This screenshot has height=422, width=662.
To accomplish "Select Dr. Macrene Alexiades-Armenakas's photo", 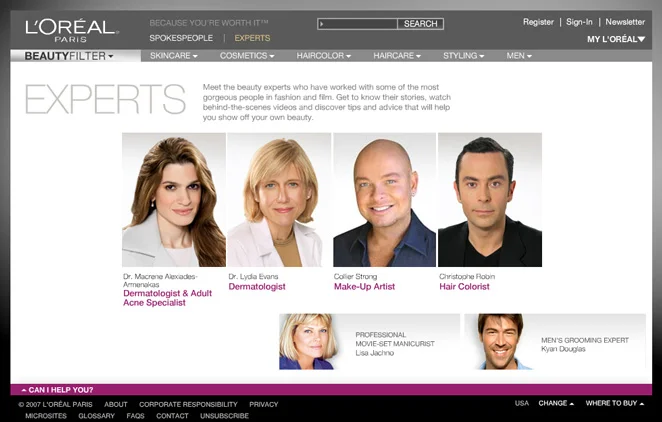I will 174,200.
